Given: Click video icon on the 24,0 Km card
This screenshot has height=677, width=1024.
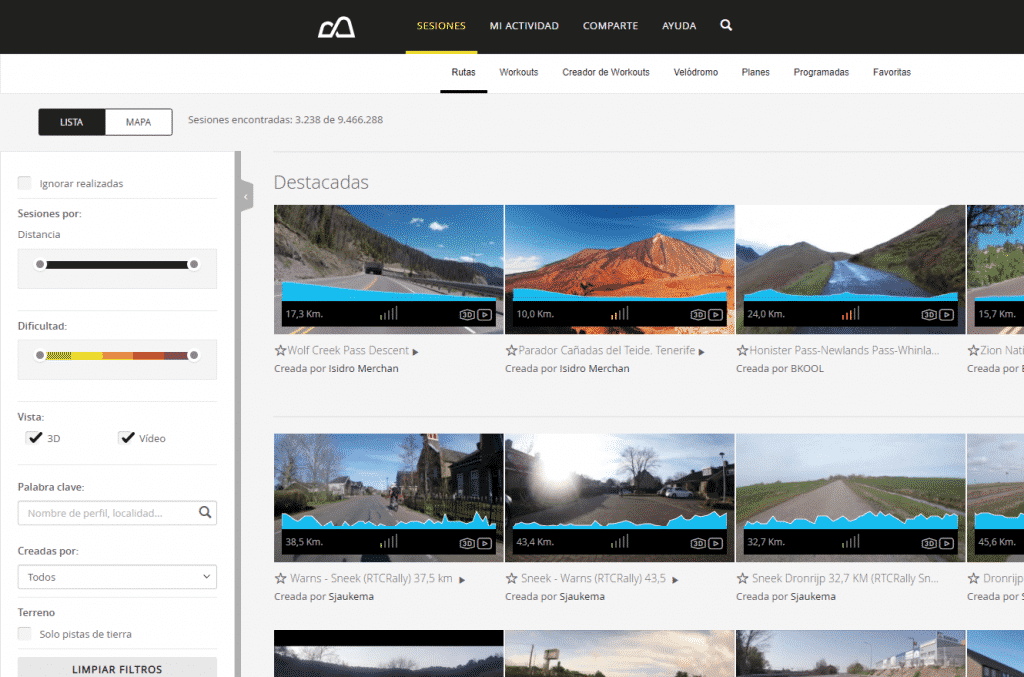Looking at the screenshot, I should pos(947,315).
